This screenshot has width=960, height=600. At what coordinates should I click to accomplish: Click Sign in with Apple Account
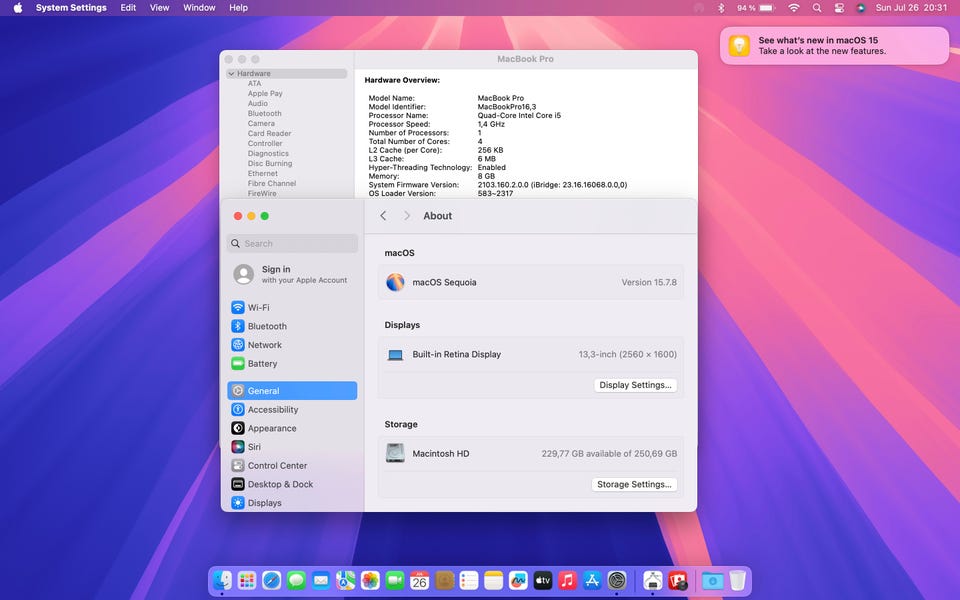(x=292, y=274)
